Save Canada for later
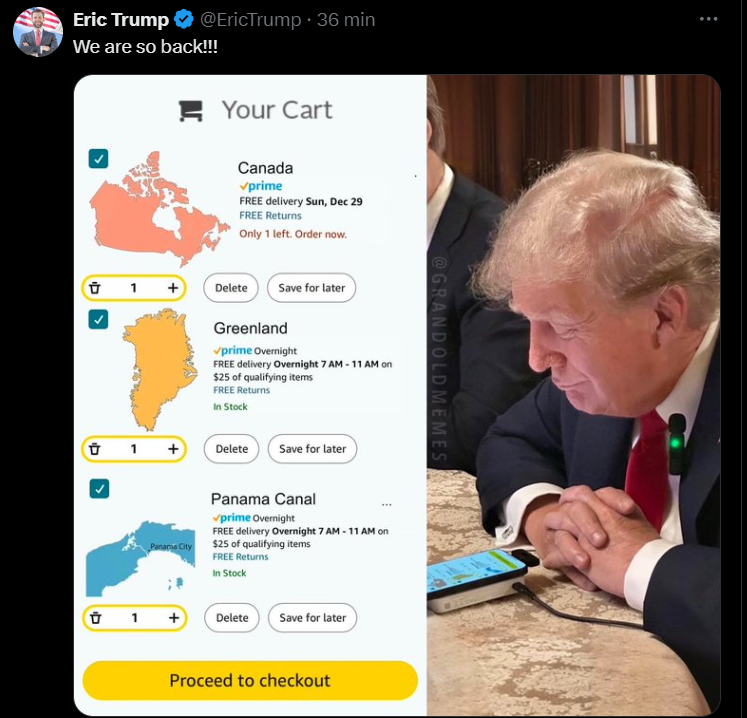 [x=312, y=288]
